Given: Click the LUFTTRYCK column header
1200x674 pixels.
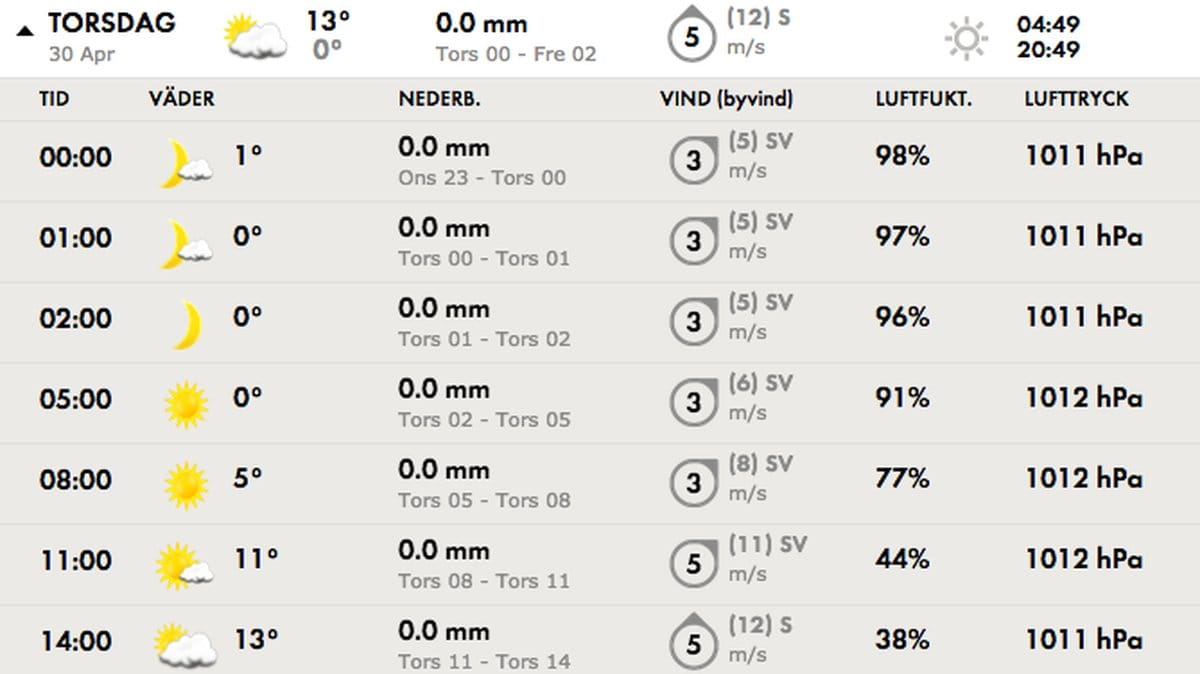Looking at the screenshot, I should tap(1076, 99).
